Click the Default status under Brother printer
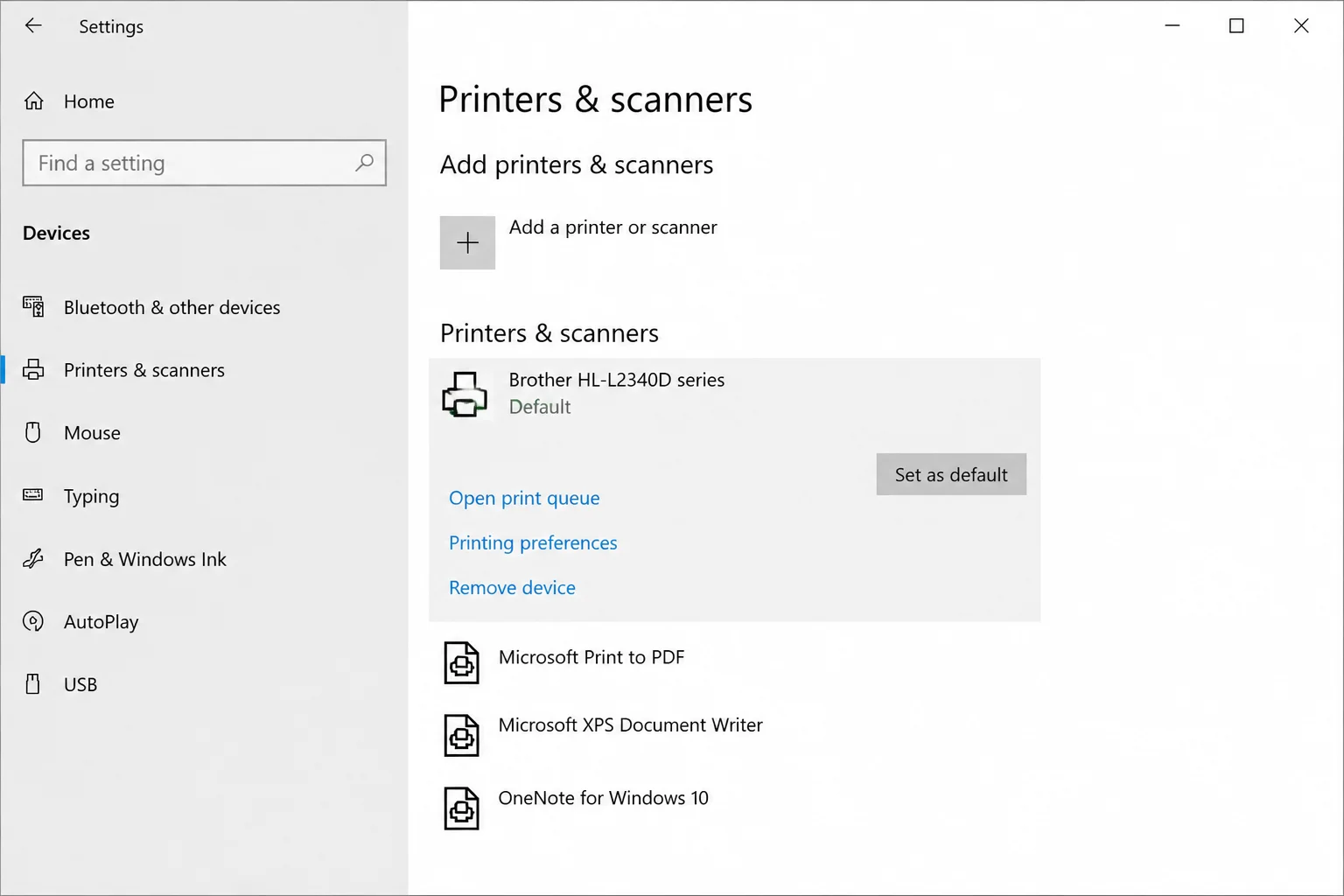 [x=540, y=407]
